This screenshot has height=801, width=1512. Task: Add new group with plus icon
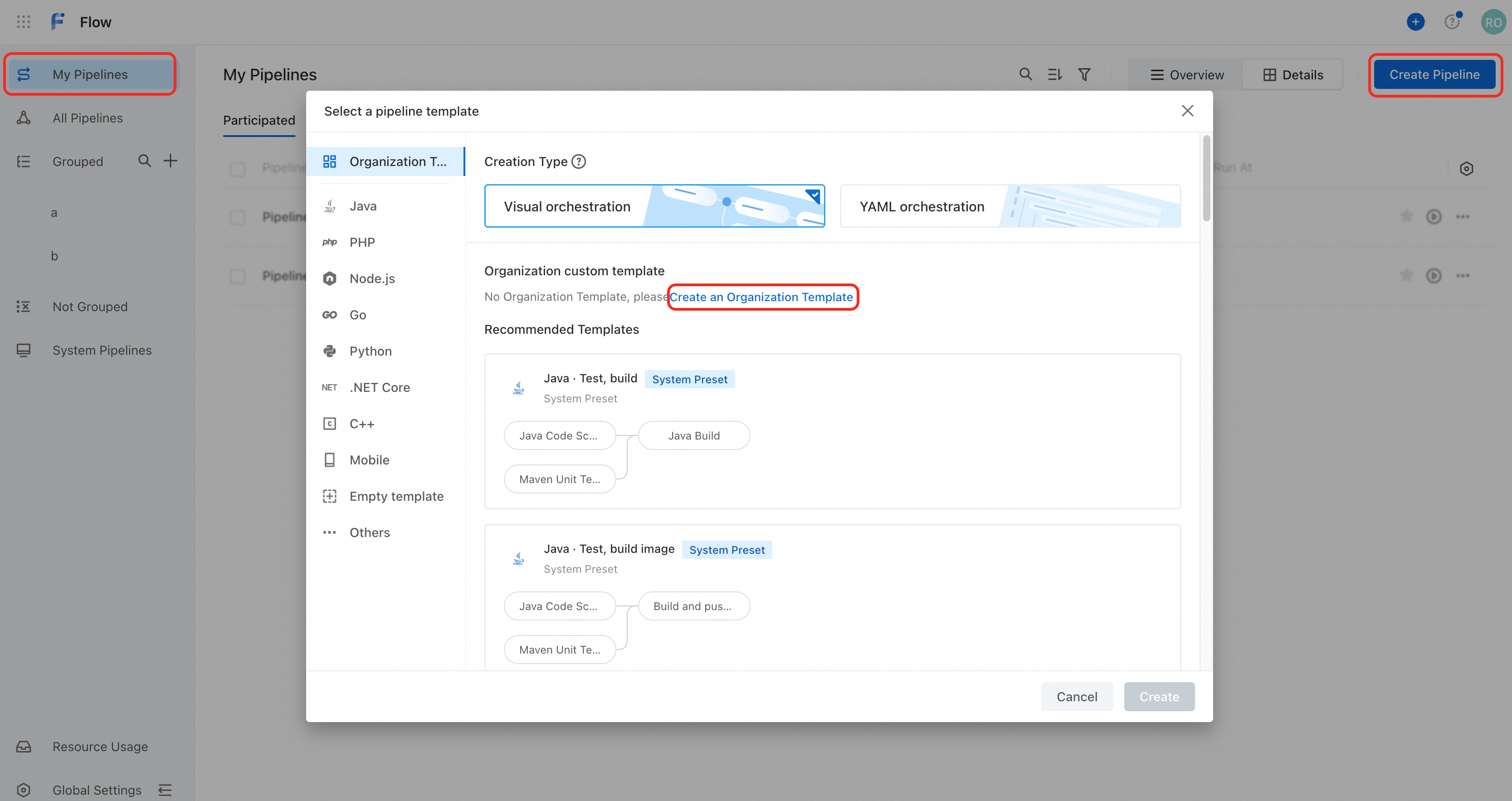[170, 161]
